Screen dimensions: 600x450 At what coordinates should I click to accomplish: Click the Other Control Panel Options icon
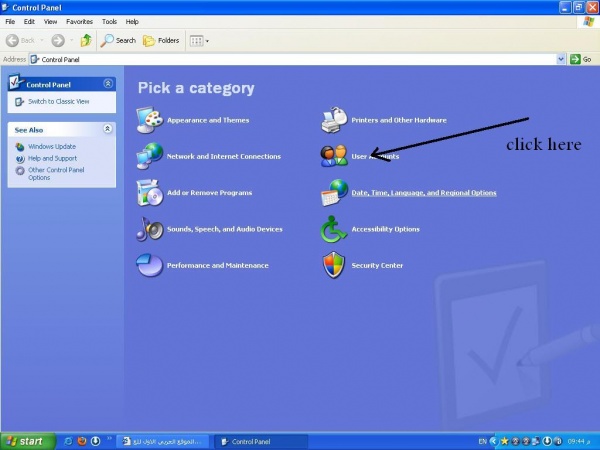click(20, 171)
